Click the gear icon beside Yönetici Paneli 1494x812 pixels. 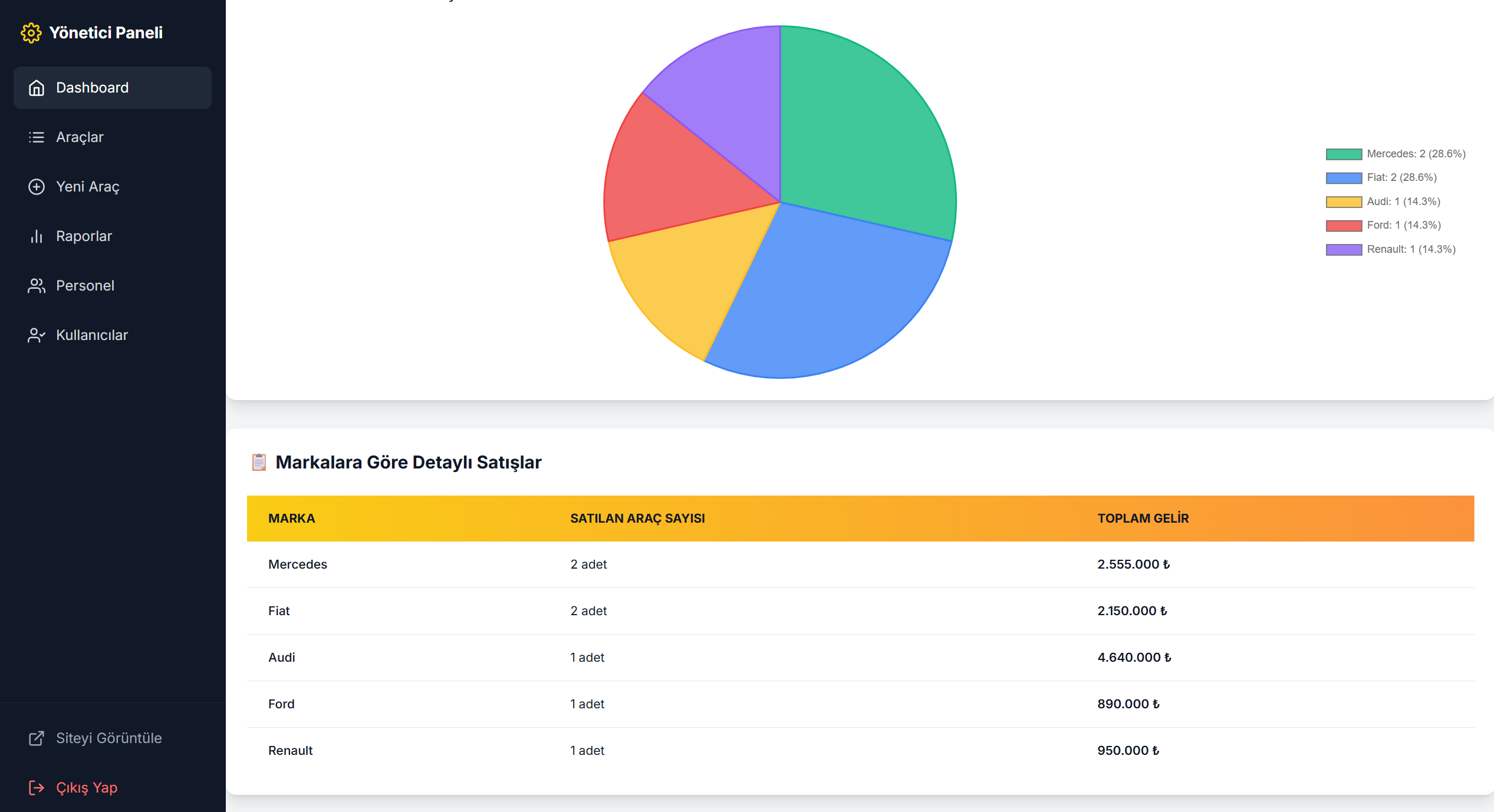(x=31, y=33)
